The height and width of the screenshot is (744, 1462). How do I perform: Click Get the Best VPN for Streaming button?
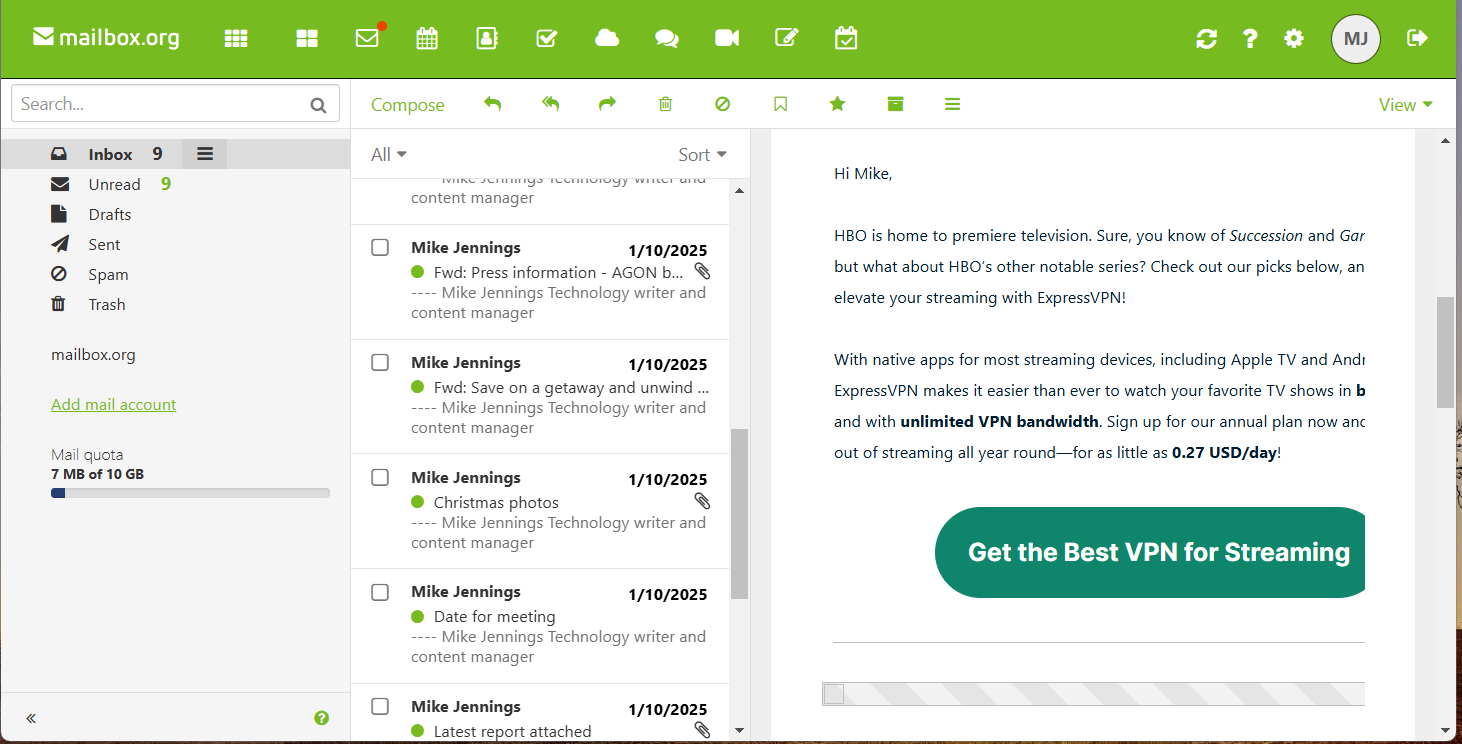tap(1150, 552)
